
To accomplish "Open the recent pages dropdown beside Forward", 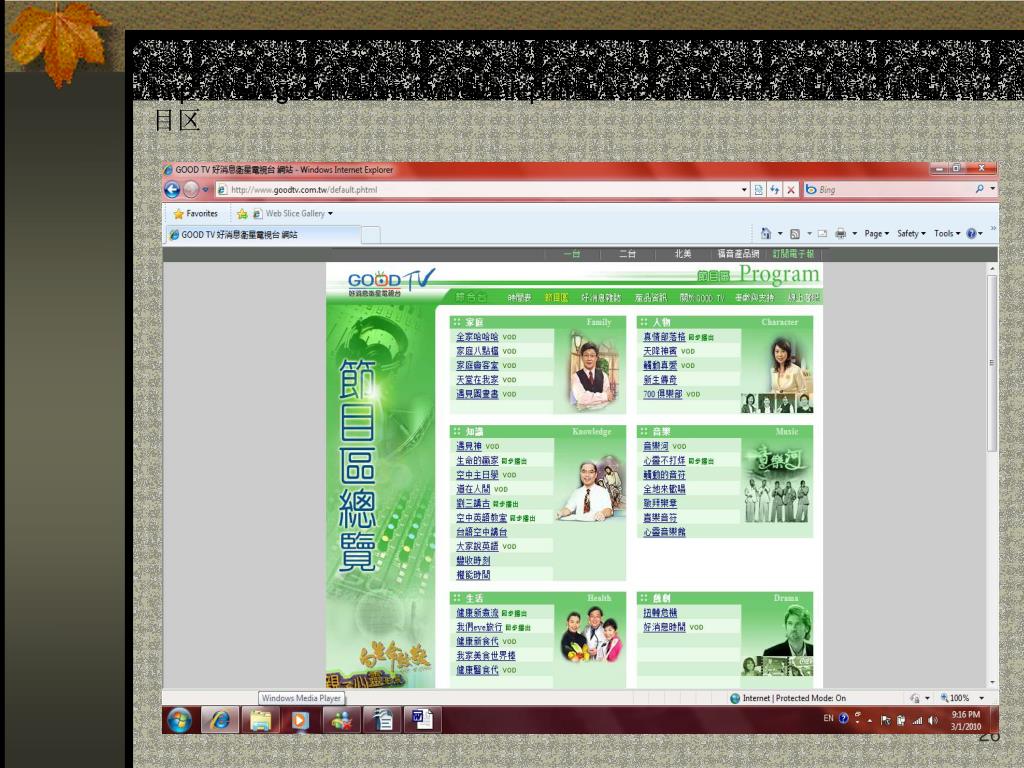I will tap(206, 189).
